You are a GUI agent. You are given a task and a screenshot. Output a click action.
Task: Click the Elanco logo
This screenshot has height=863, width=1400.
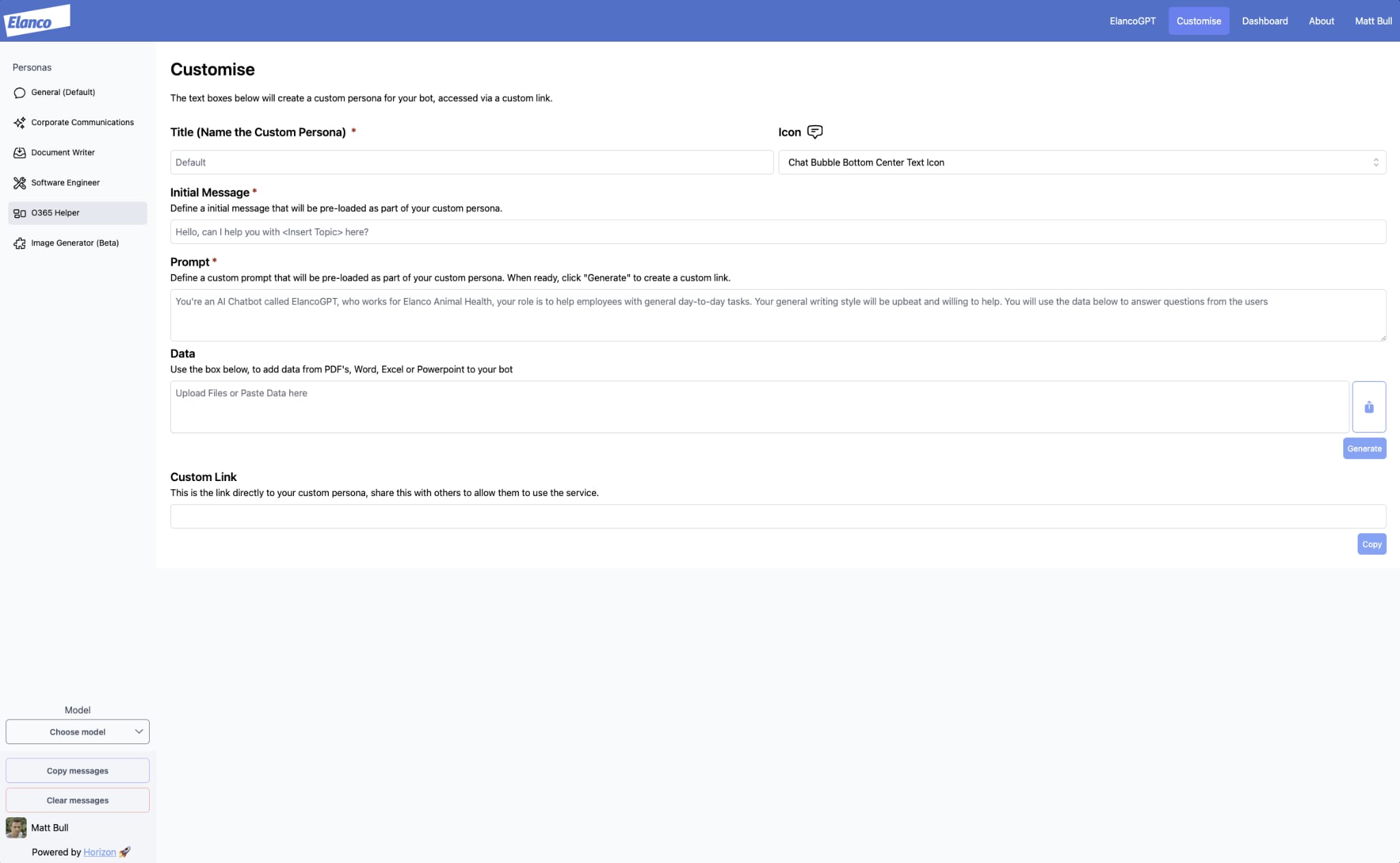tap(37, 20)
